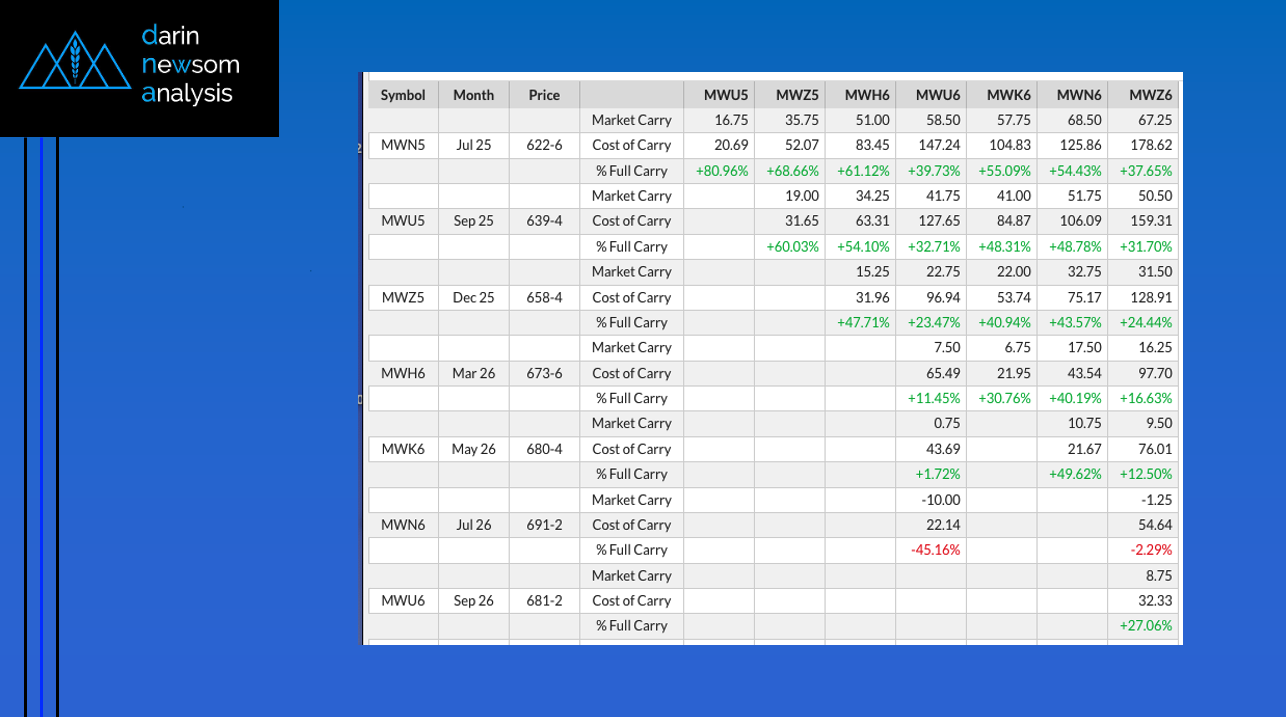Image resolution: width=1286 pixels, height=717 pixels.
Task: Click the Month column header
Action: pos(473,95)
